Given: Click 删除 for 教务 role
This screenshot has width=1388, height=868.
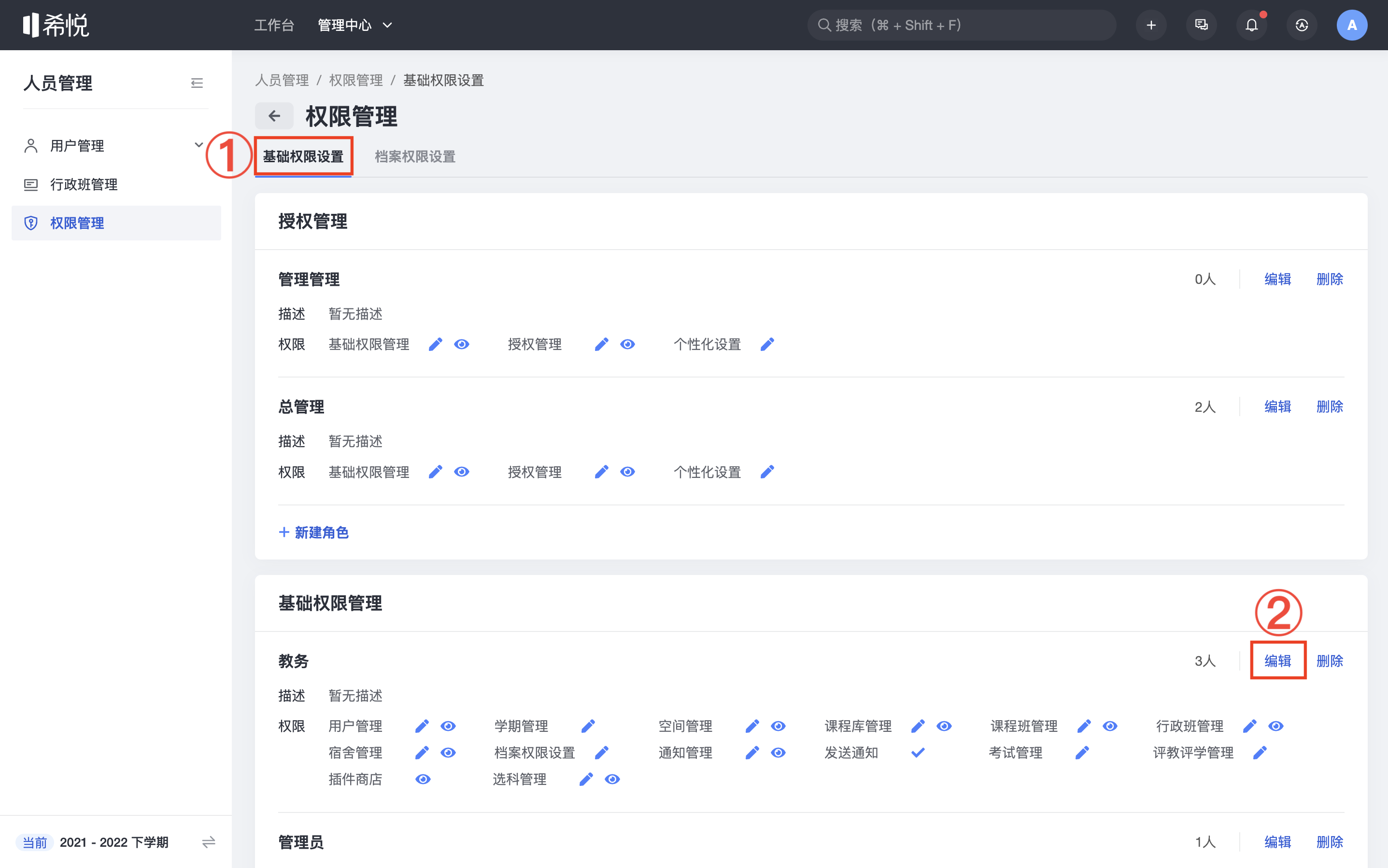Looking at the screenshot, I should point(1329,661).
